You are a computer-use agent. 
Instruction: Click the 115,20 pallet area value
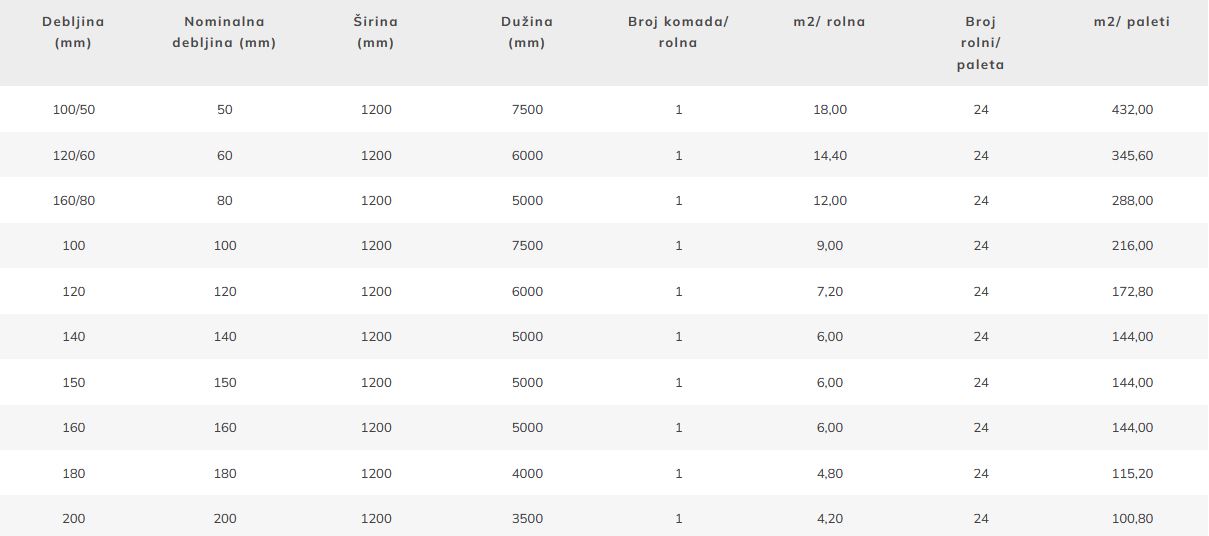(x=1132, y=473)
